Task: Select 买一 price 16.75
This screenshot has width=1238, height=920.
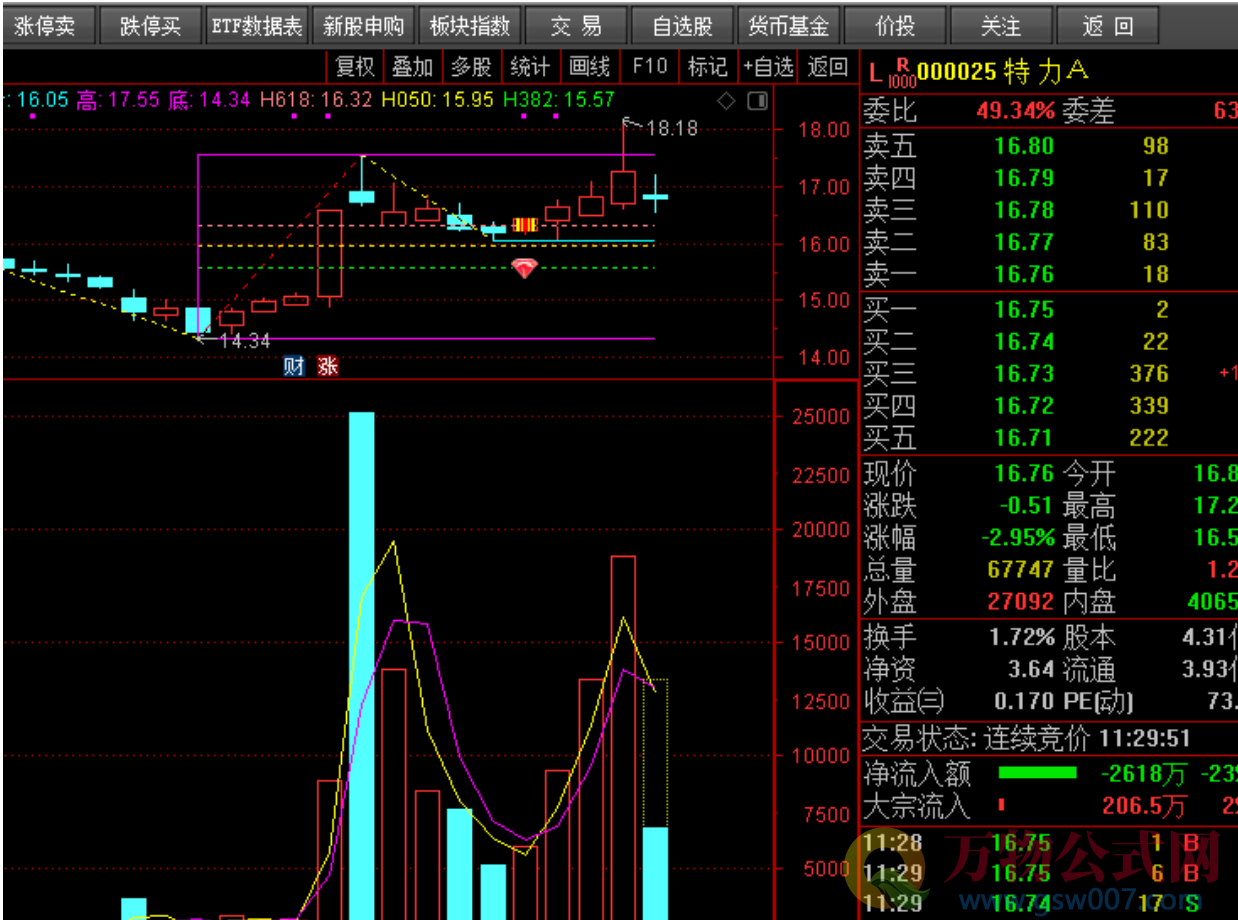Action: (x=1024, y=310)
